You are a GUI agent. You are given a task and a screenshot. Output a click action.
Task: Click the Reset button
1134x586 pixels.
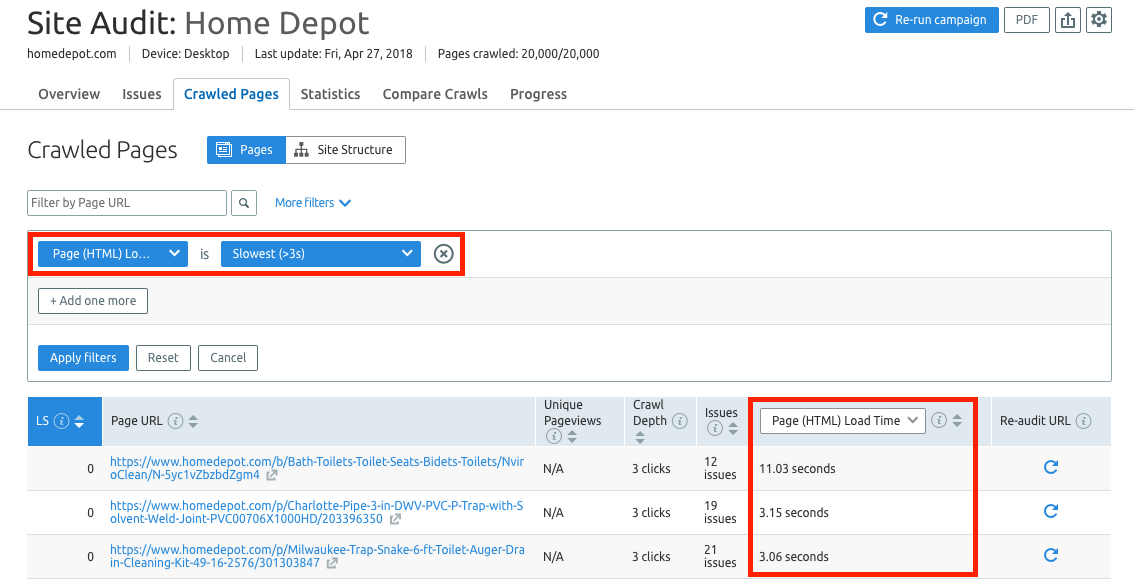point(163,357)
